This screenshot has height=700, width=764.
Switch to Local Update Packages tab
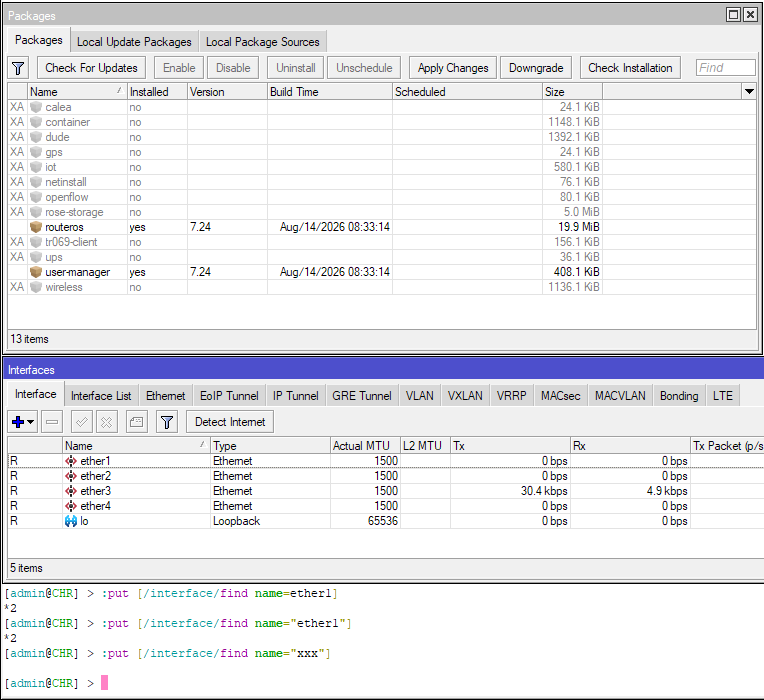(x=134, y=42)
